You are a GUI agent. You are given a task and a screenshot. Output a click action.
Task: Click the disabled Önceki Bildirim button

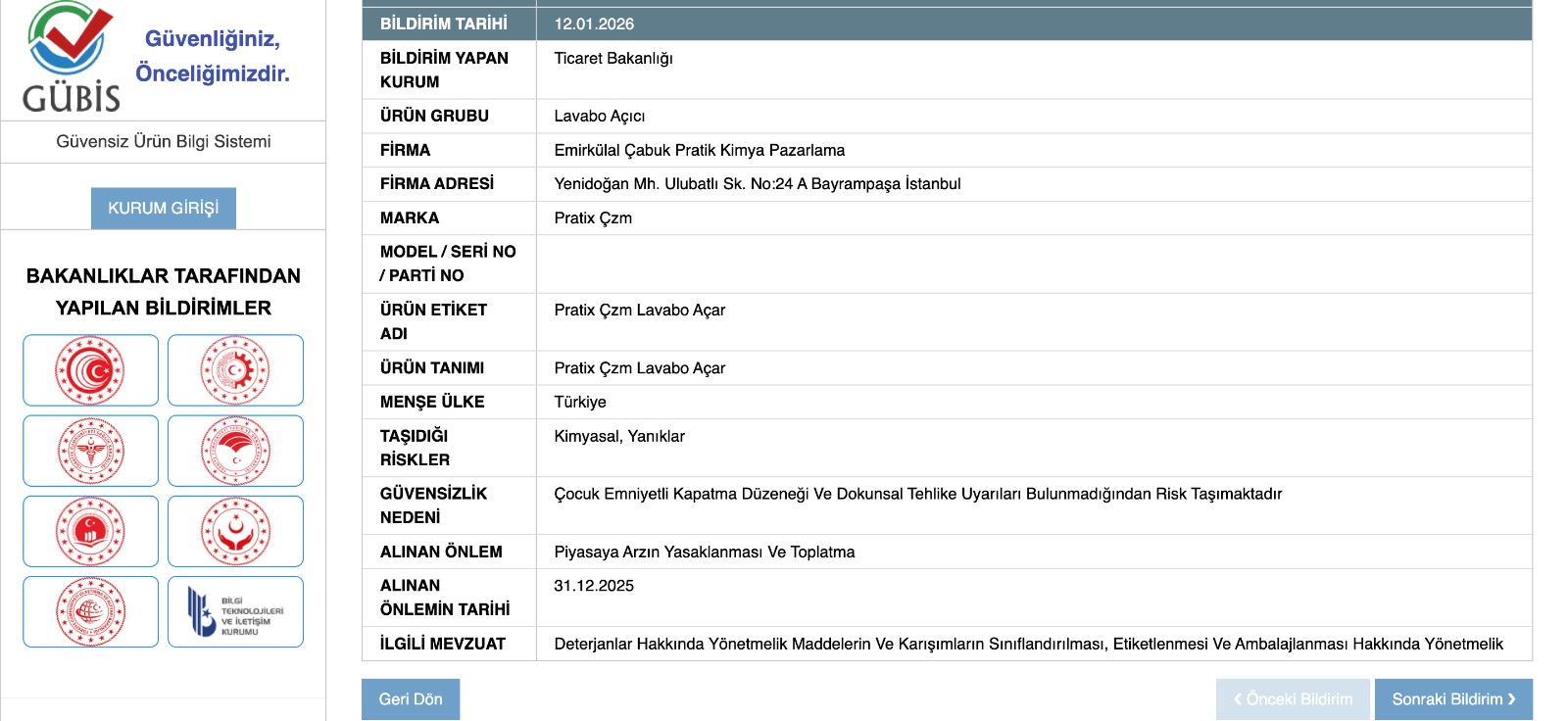1293,699
